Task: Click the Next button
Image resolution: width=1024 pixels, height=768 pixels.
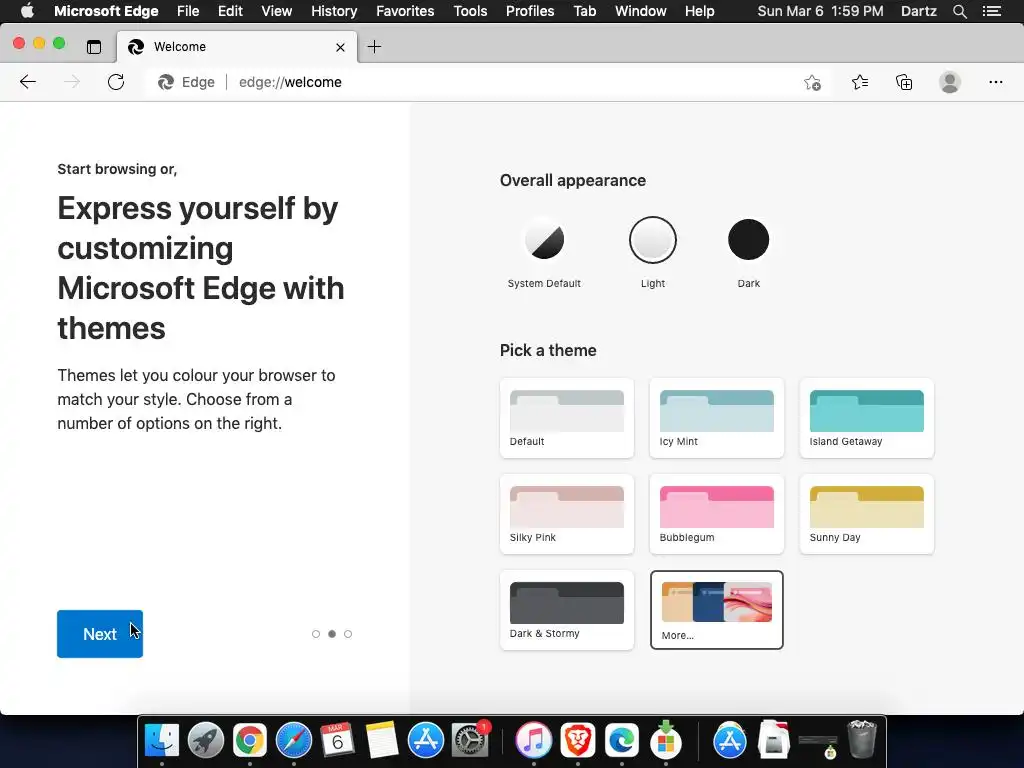Action: 100,634
